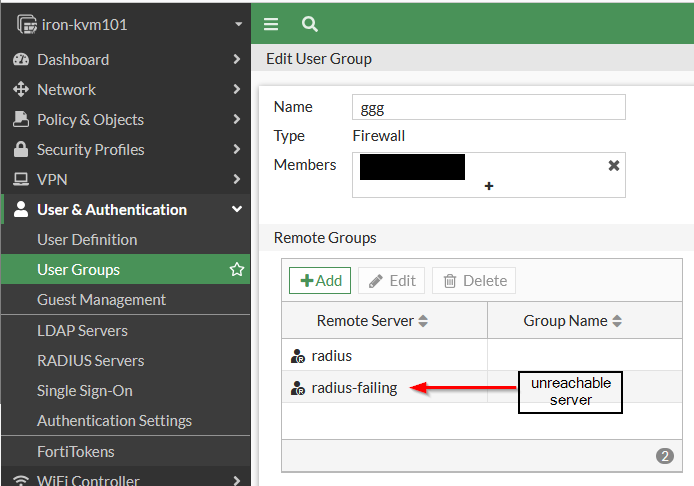This screenshot has height=486, width=694.
Task: Select the radius remote server row
Action: [482, 355]
